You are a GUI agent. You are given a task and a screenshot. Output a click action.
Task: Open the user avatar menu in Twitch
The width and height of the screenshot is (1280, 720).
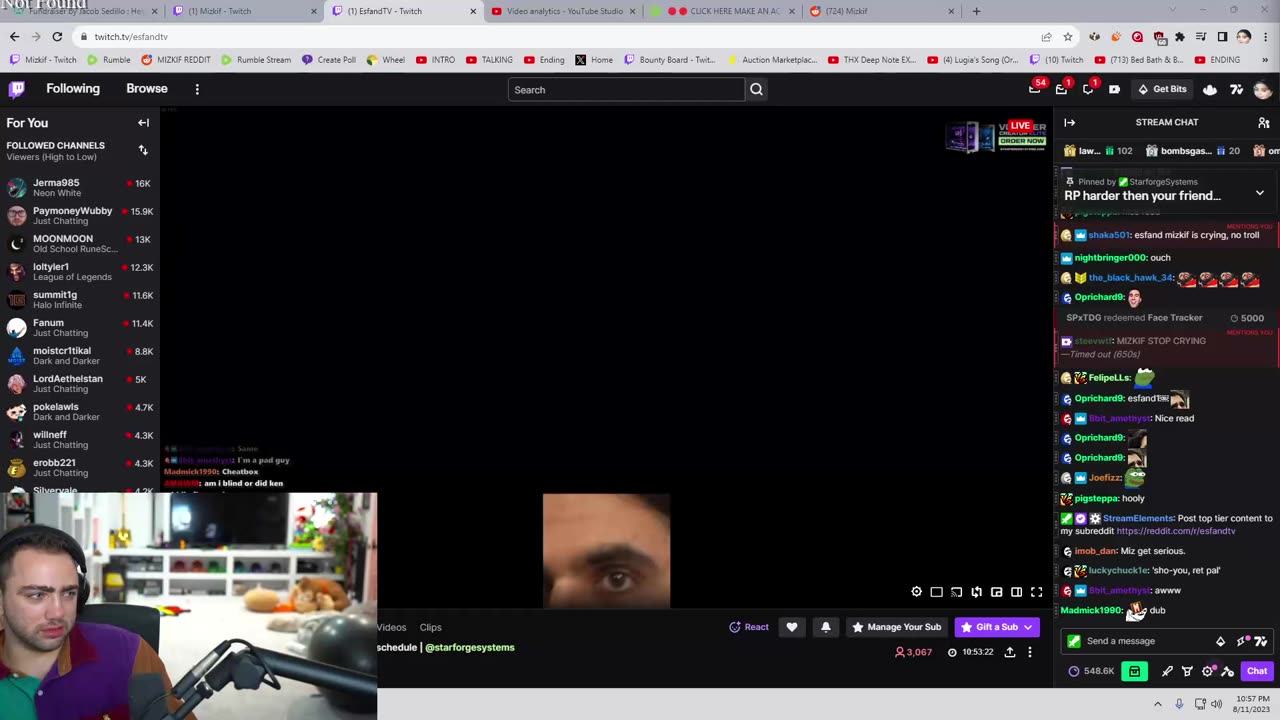(1262, 89)
